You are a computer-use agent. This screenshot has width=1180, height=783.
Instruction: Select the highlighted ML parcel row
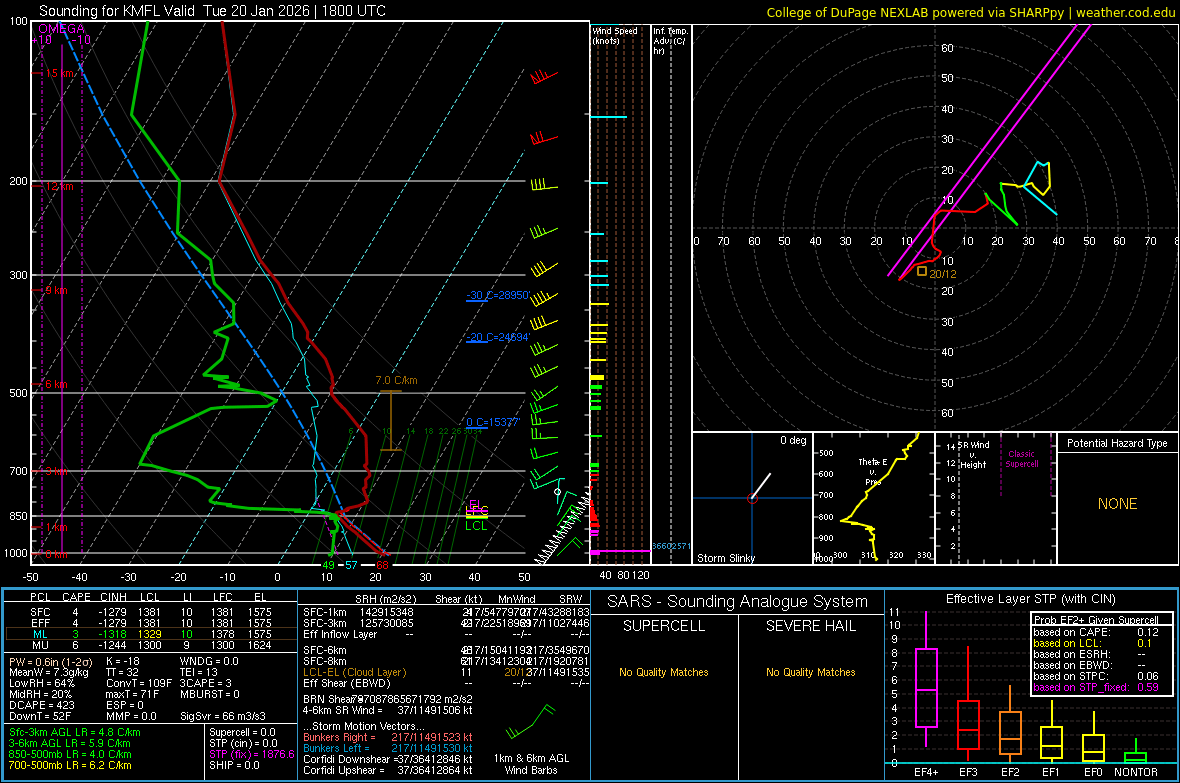click(x=151, y=634)
